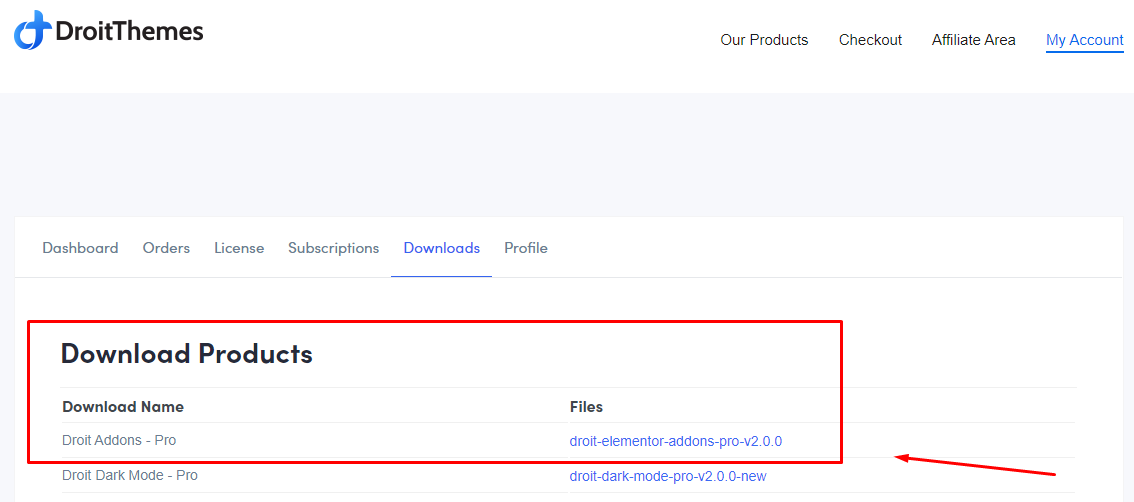Open the Our Products menu item
Screen dimensions: 1134x502
click(x=764, y=41)
